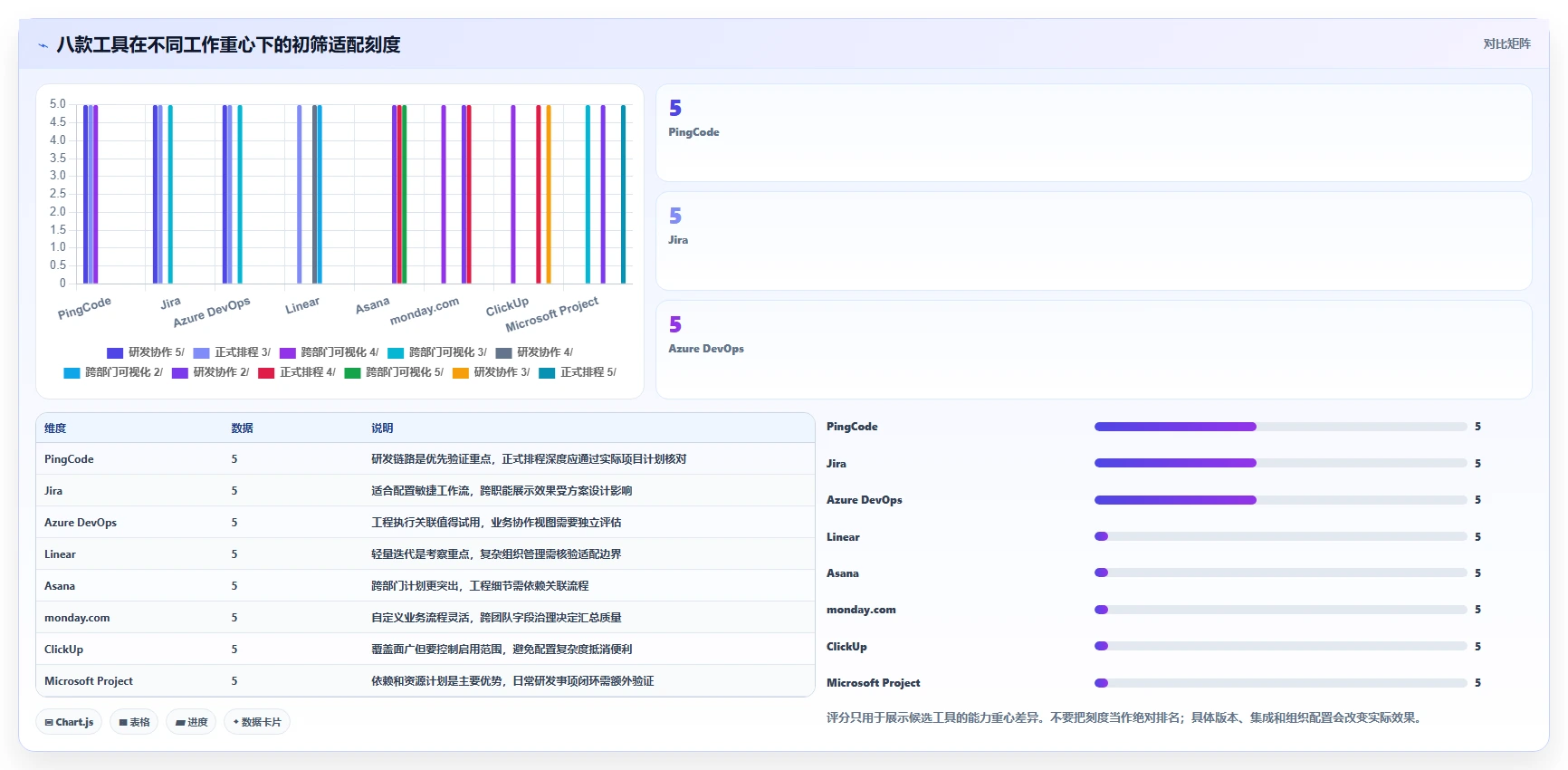Click the description starting with 研发链路是优先验证重点

pyautogui.click(x=529, y=459)
